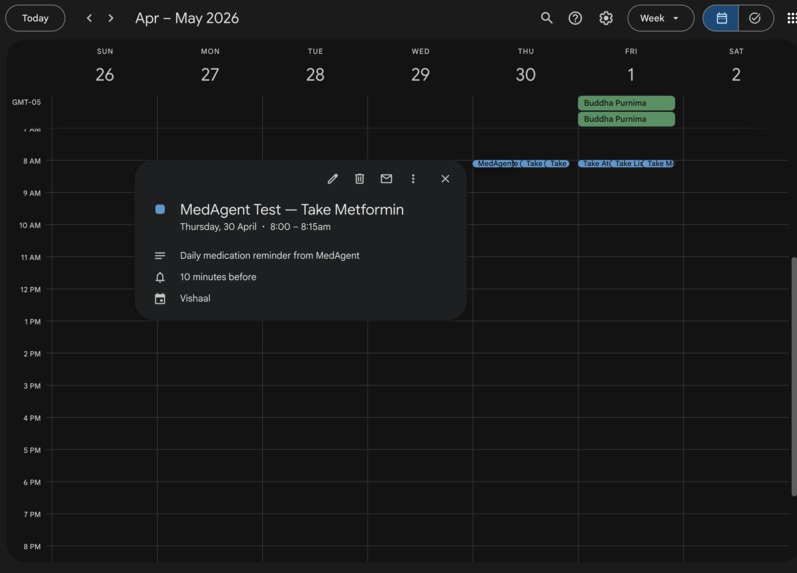
Task: Open day view for Sunday 26
Action: (105, 75)
